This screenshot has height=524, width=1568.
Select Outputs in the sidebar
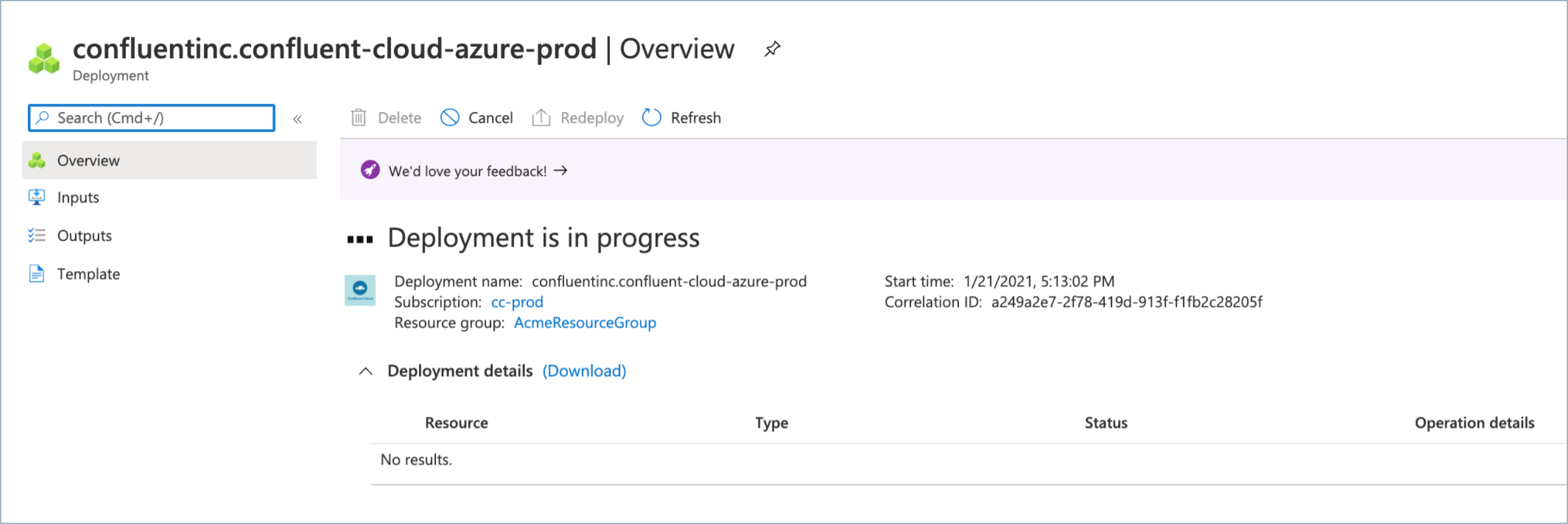pyautogui.click(x=84, y=236)
